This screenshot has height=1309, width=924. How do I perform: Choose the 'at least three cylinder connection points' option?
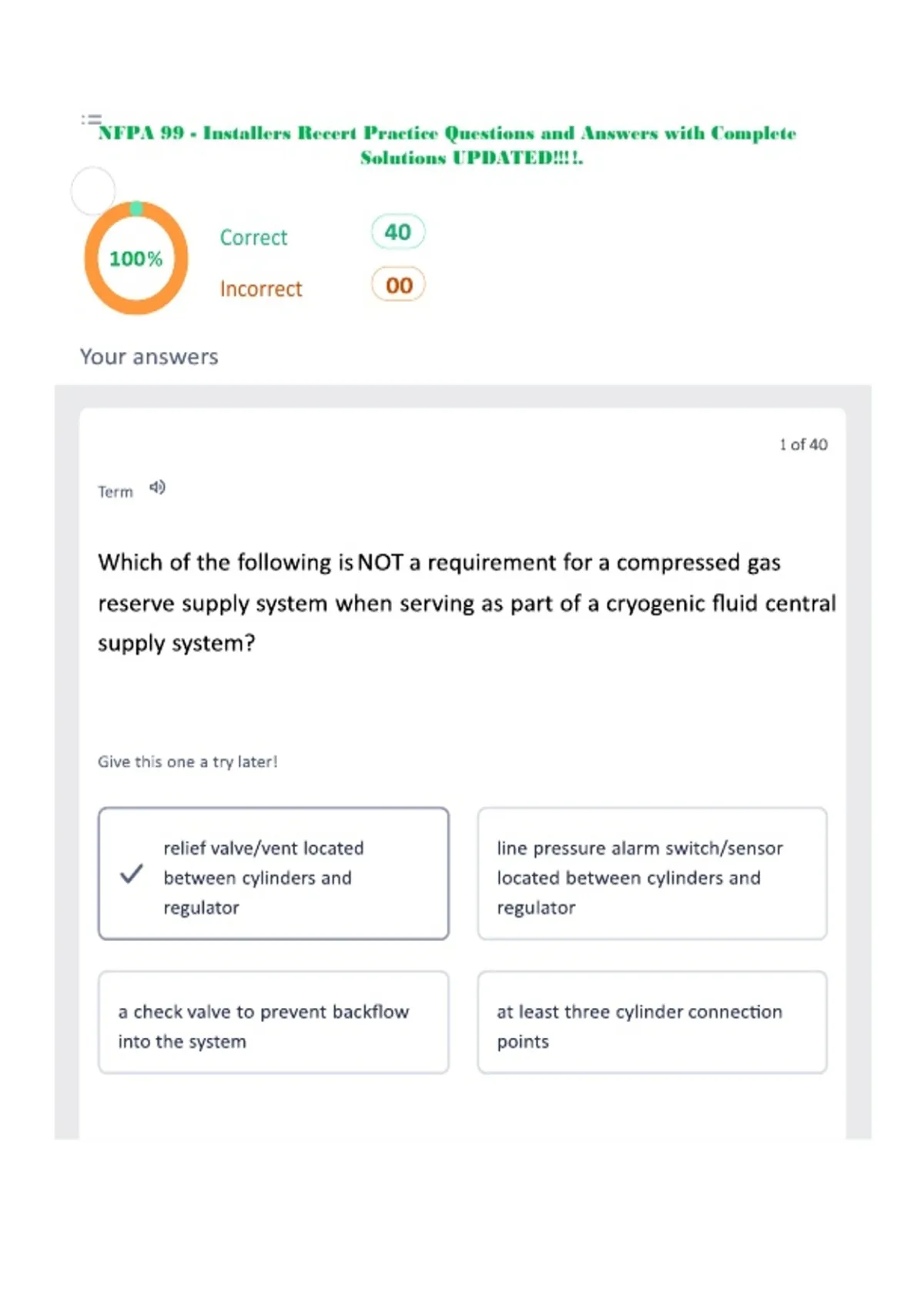point(652,1023)
